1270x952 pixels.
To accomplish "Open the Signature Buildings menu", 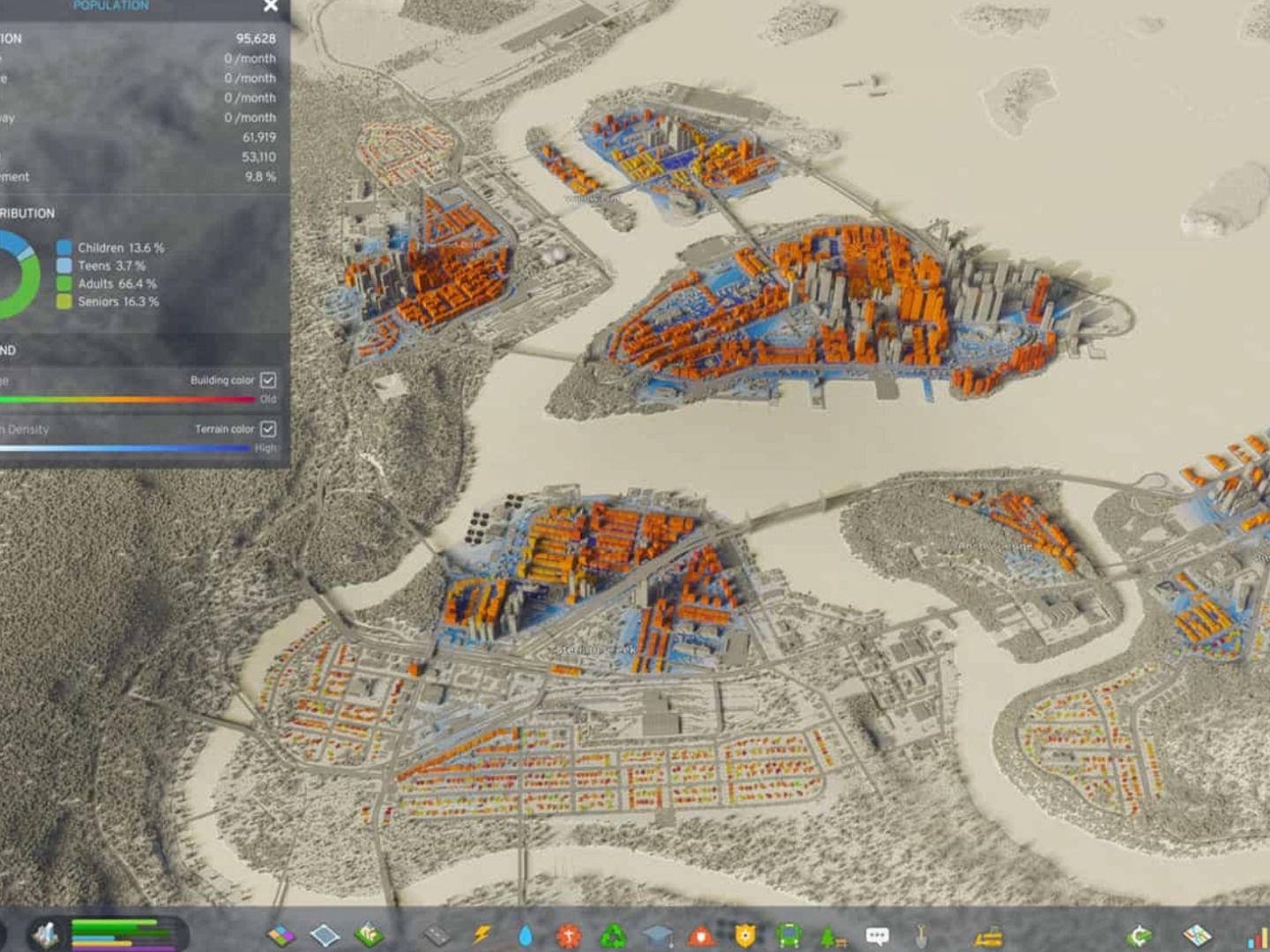I will pyautogui.click(x=369, y=934).
